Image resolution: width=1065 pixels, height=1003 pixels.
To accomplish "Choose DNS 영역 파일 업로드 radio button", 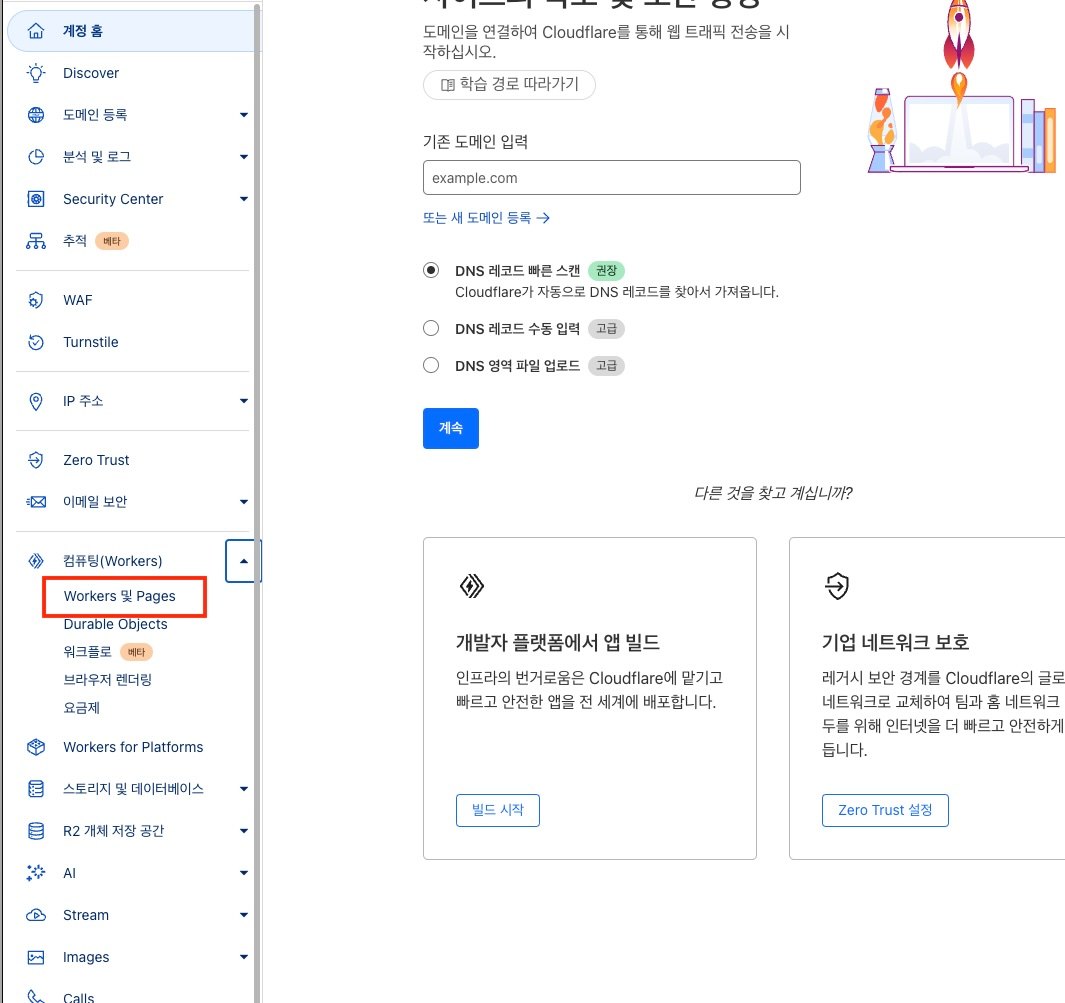I will click(431, 365).
